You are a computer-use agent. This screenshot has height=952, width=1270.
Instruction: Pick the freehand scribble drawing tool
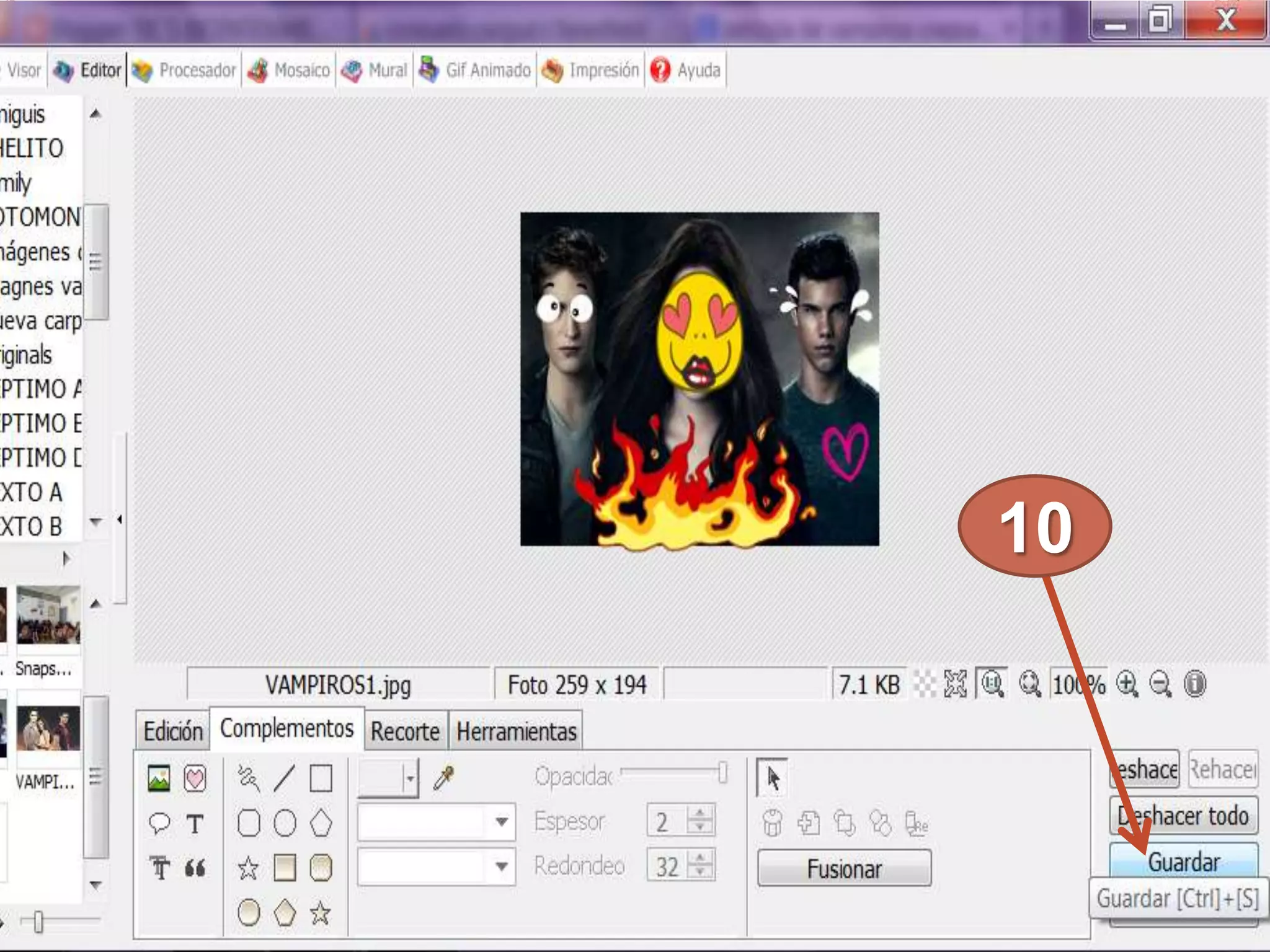click(x=249, y=778)
